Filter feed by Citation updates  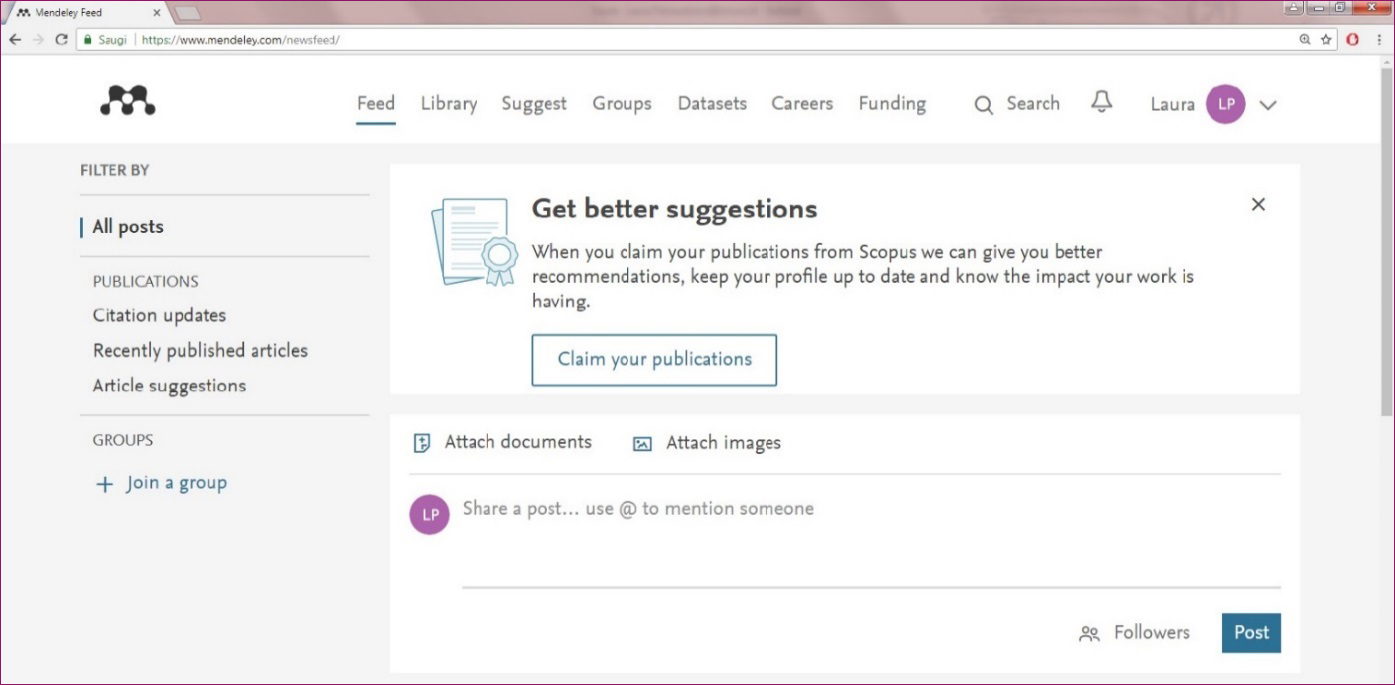coord(159,315)
